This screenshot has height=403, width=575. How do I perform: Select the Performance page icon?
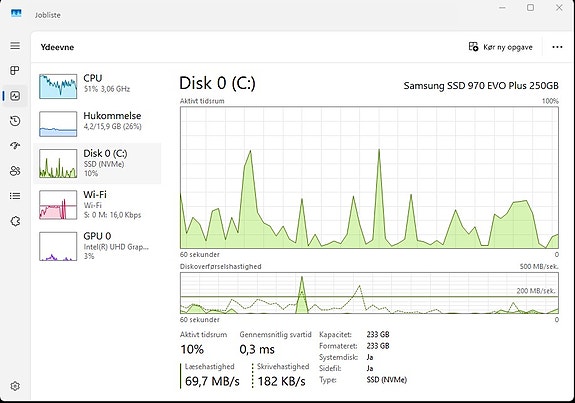click(x=15, y=96)
